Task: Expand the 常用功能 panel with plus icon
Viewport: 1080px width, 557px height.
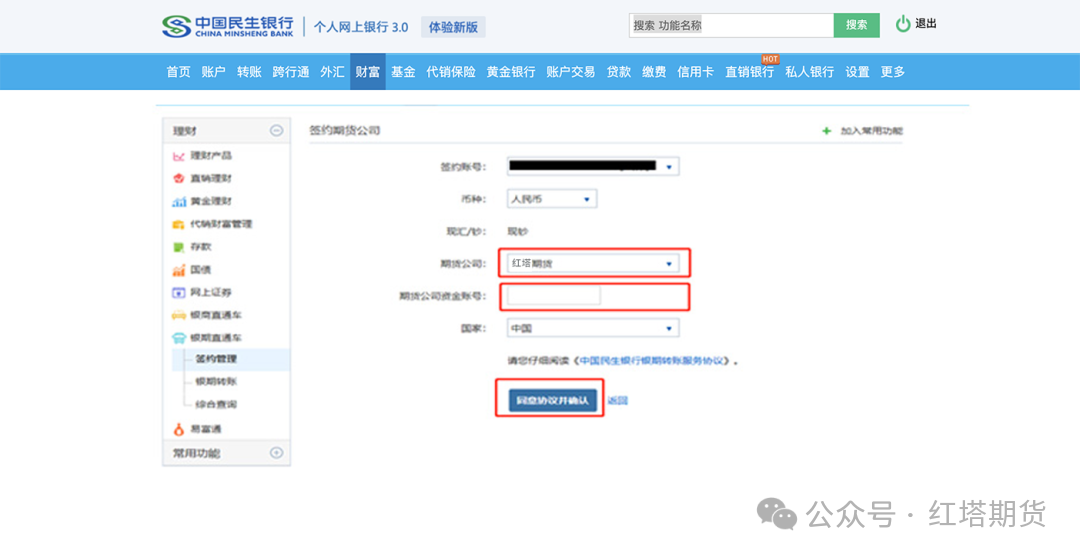Action: [276, 452]
